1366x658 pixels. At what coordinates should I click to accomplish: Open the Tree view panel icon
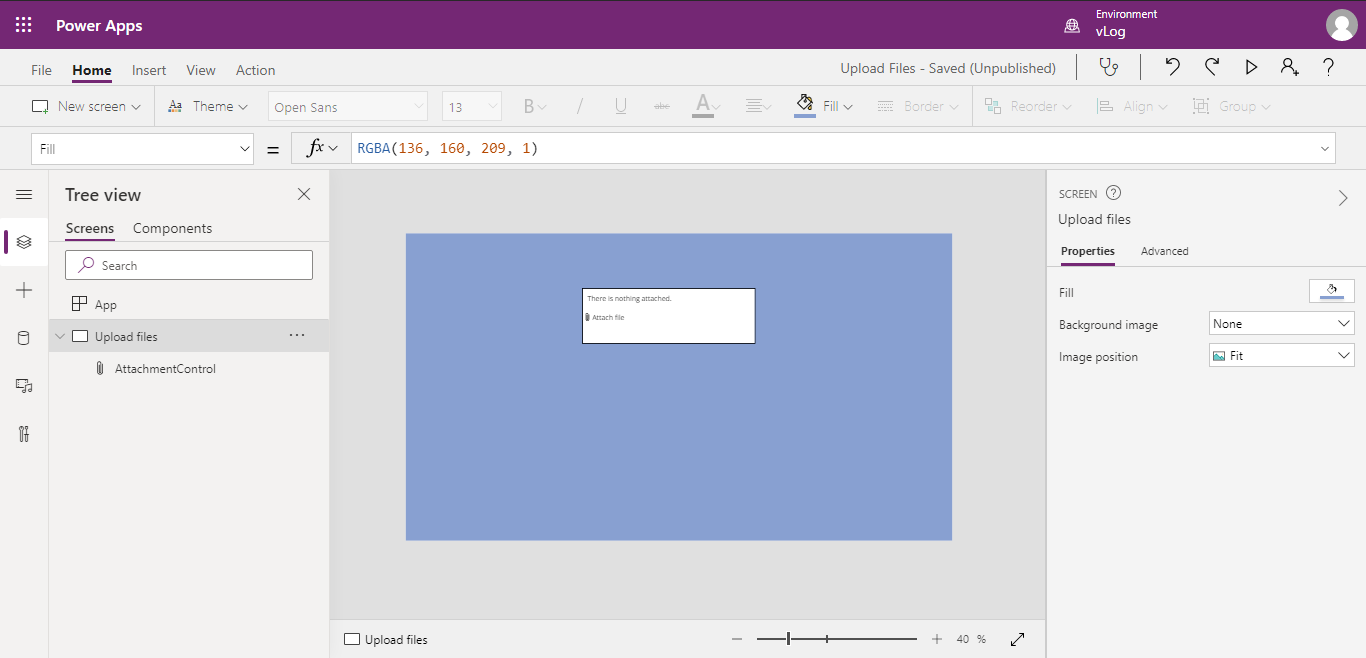(23, 241)
